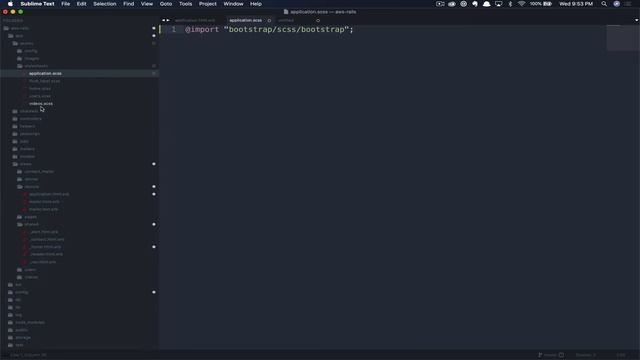Open the Tools menu
This screenshot has height=360, width=640.
(185, 4)
